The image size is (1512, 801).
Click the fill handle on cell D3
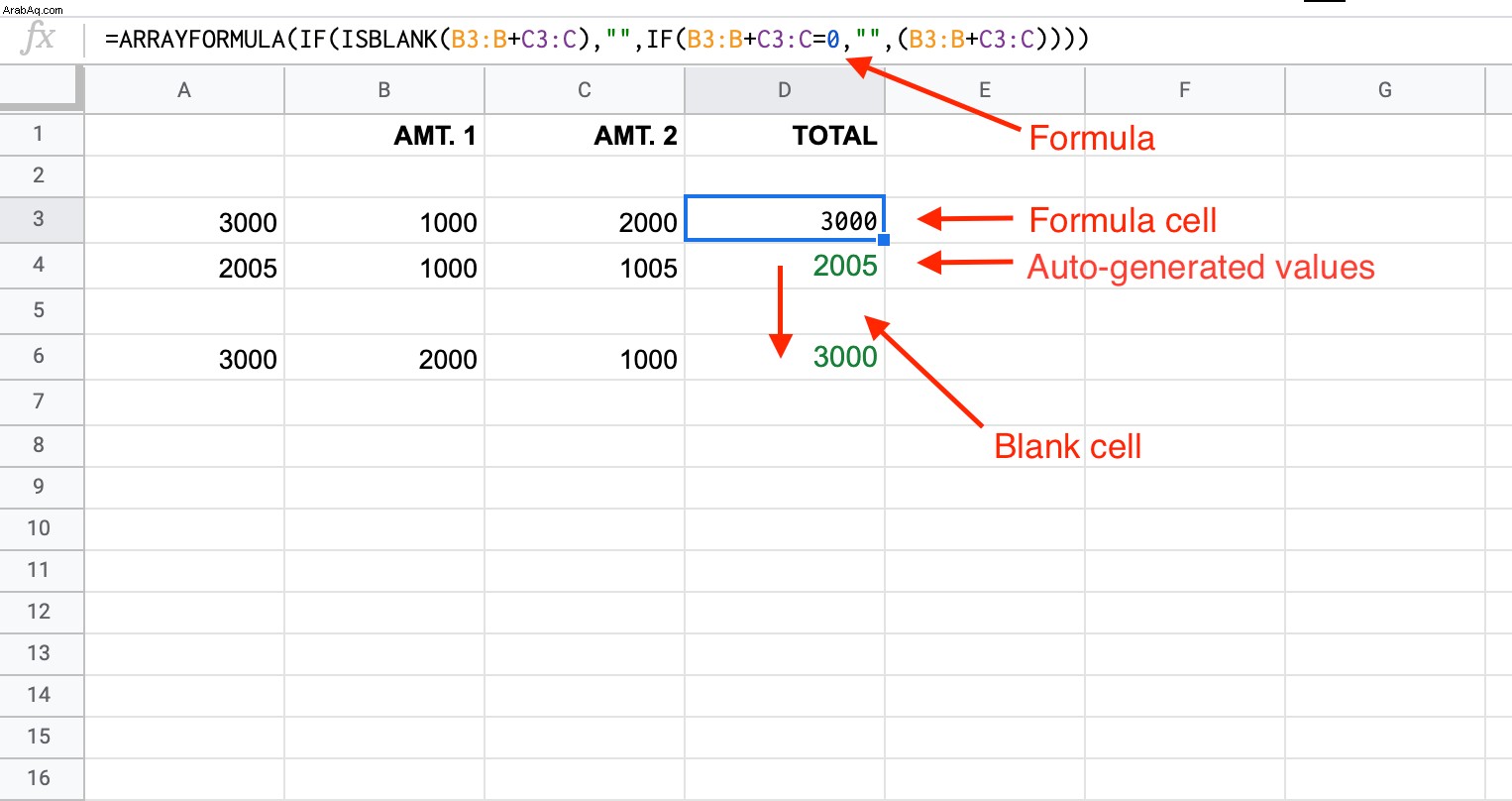[x=884, y=240]
